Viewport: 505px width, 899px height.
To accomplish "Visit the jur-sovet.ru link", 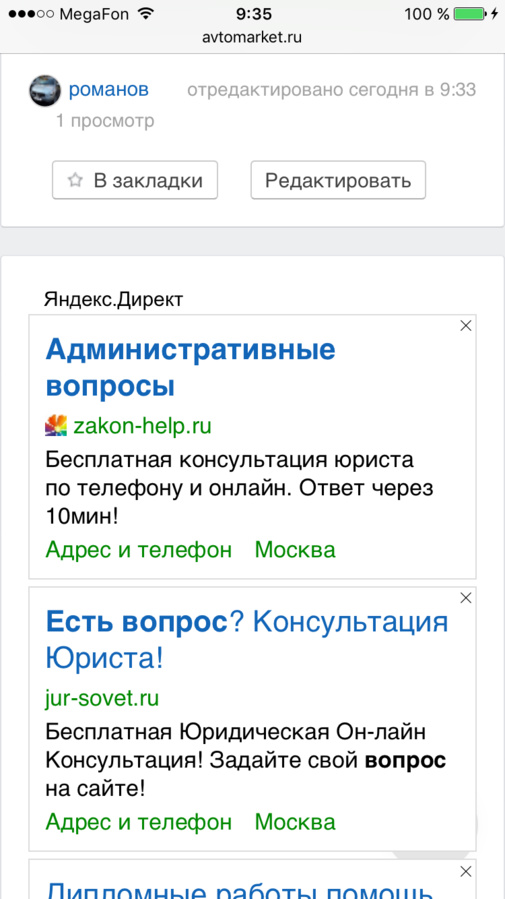I will point(102,698).
